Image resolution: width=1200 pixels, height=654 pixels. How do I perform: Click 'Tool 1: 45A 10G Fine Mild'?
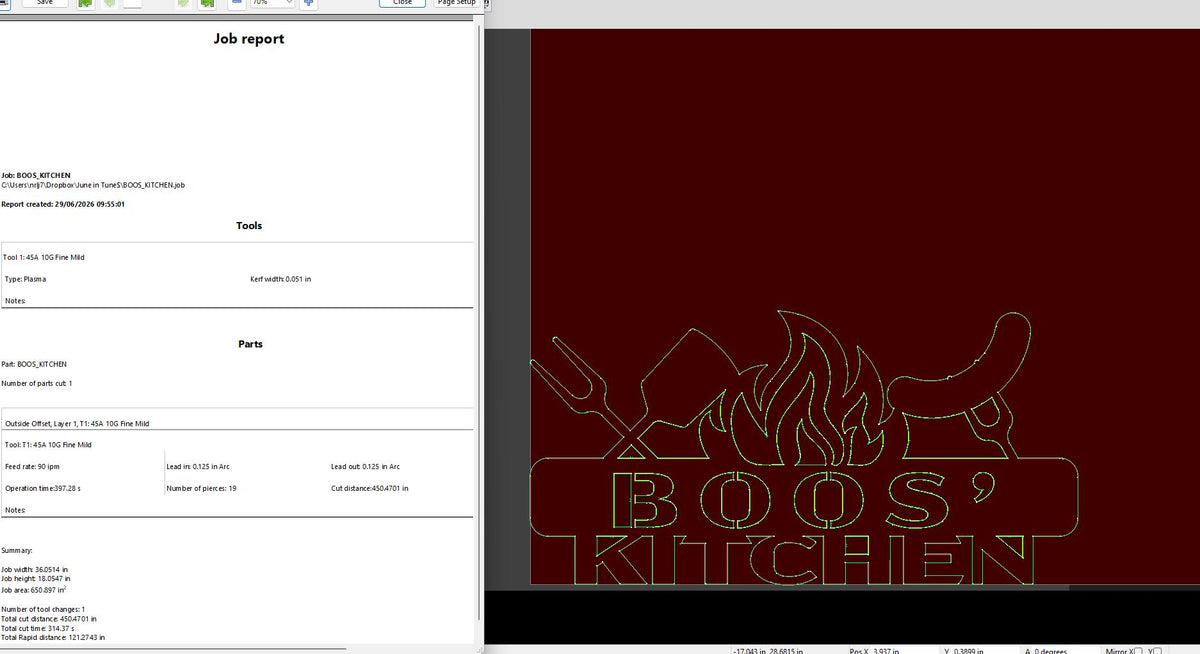click(x=44, y=257)
